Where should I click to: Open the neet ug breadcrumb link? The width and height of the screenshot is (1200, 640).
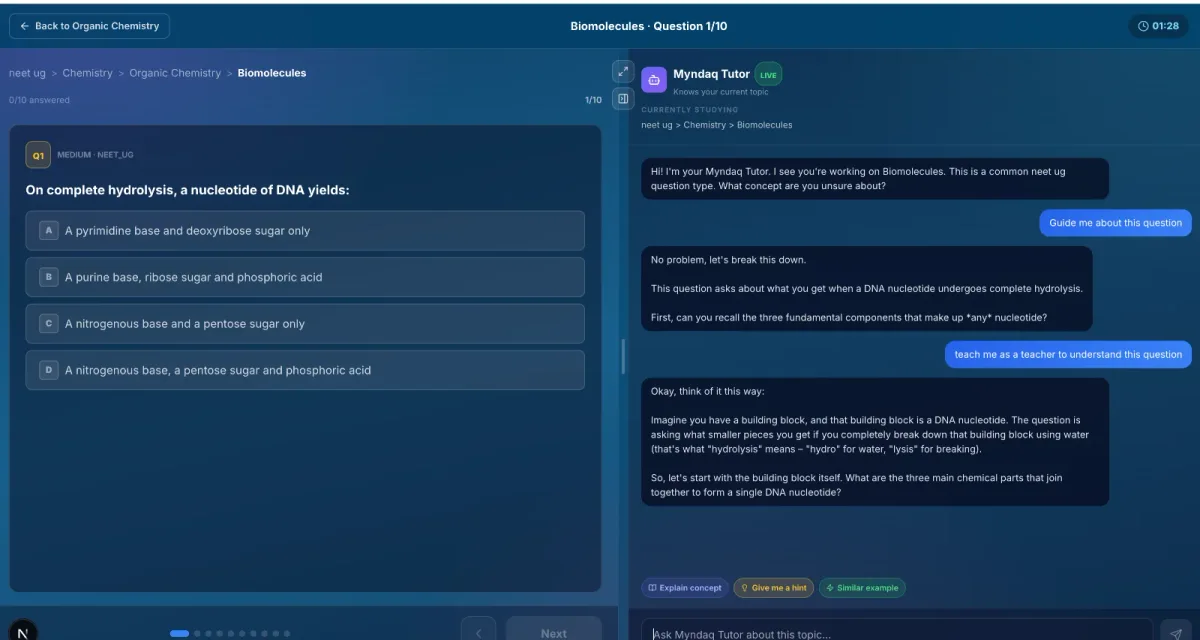[27, 73]
